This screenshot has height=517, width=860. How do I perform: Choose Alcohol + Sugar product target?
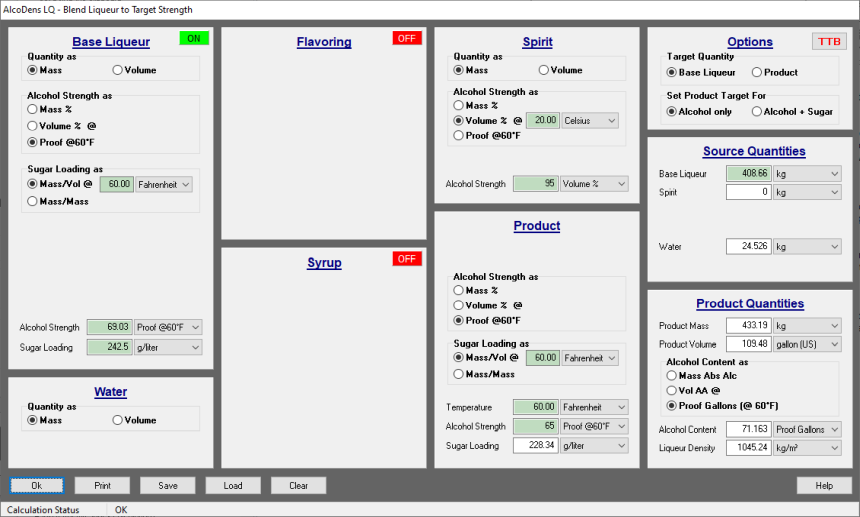pos(793,111)
